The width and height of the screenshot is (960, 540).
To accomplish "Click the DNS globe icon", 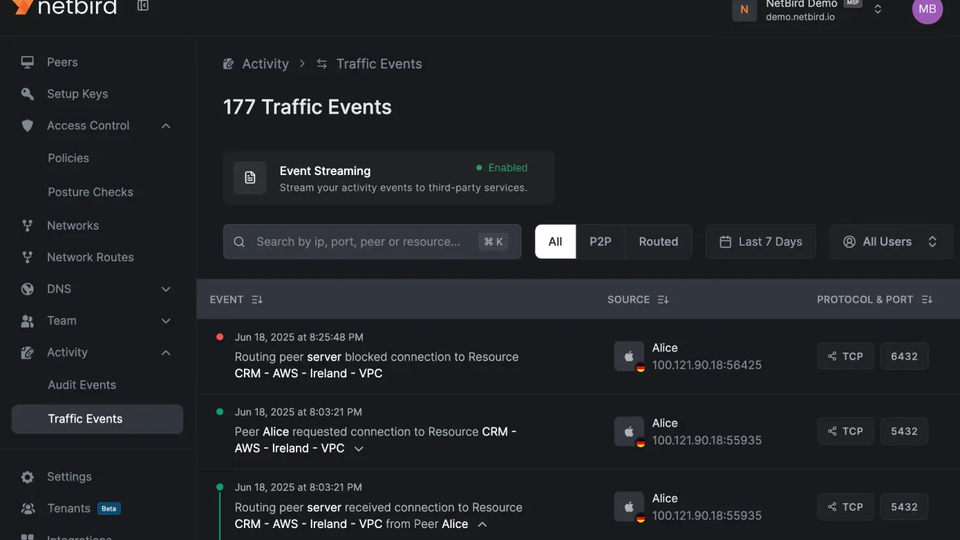I will pyautogui.click(x=27, y=289).
